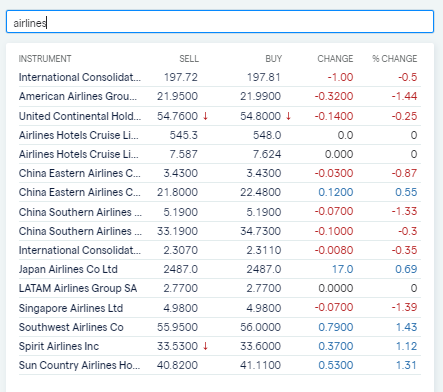The image size is (443, 392).
Task: Select Sun Country Airlines Holdings row
Action: (220, 365)
